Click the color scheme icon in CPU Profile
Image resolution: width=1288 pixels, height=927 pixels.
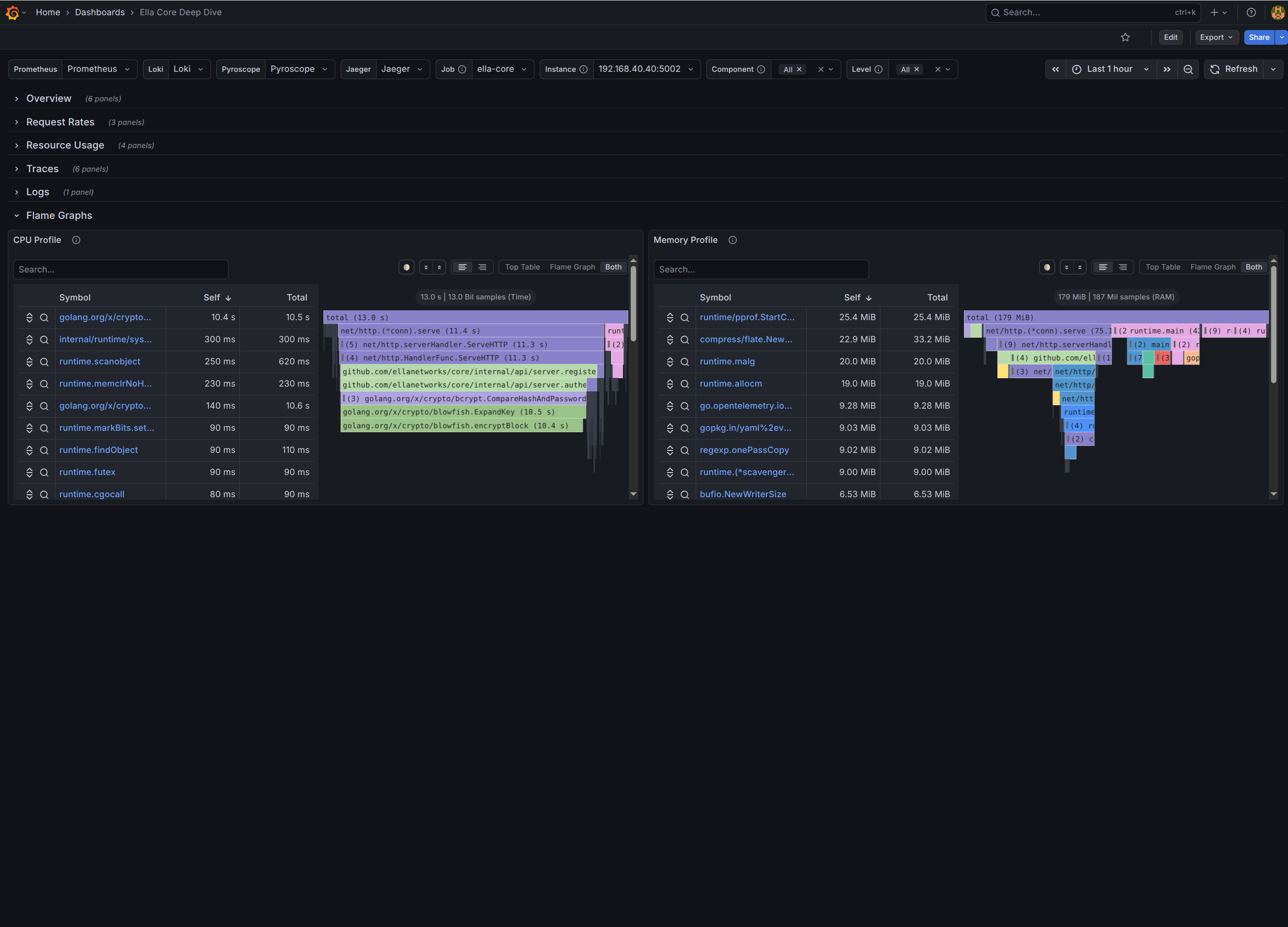point(406,267)
